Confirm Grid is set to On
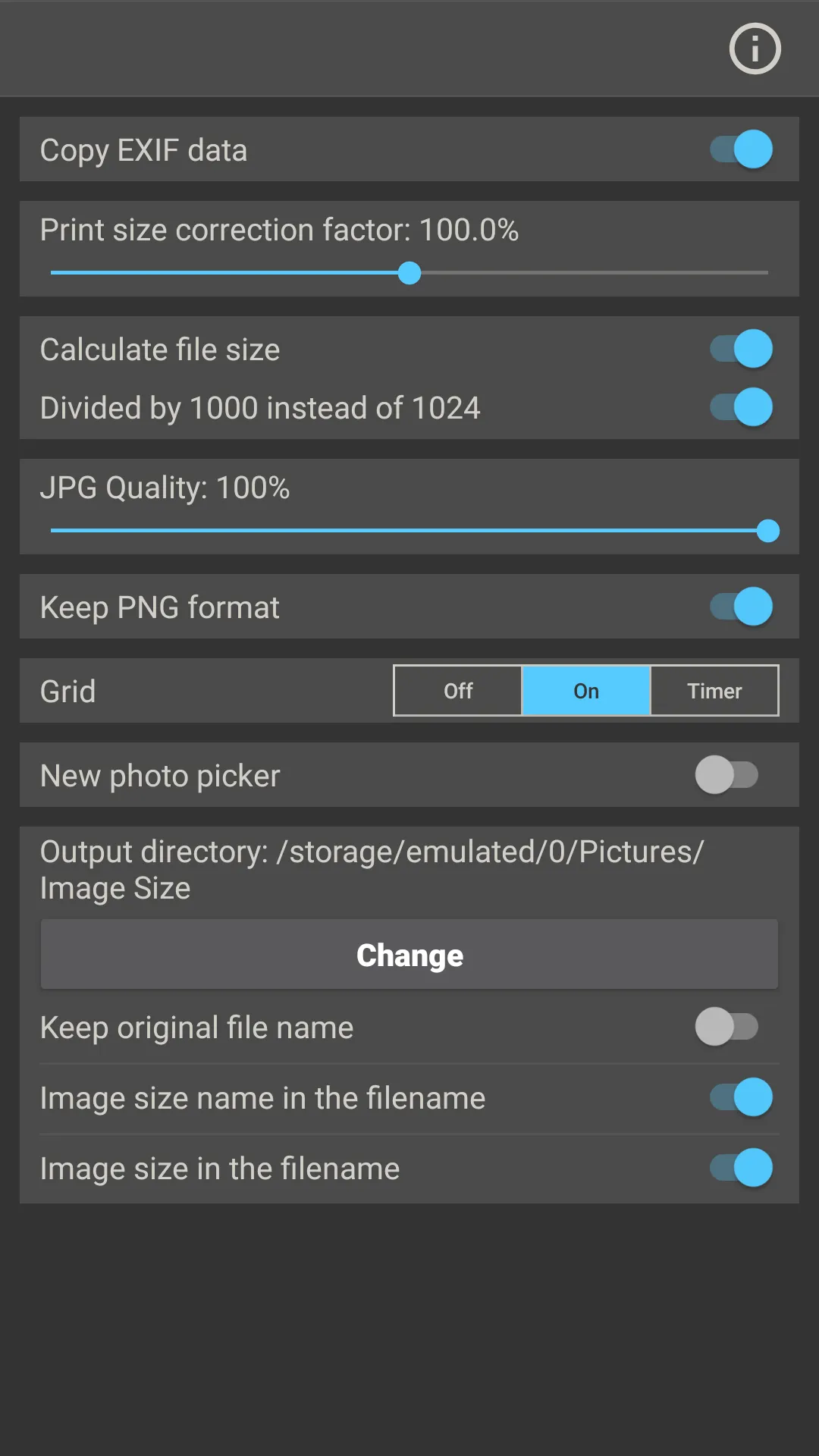The width and height of the screenshot is (819, 1456). point(585,691)
